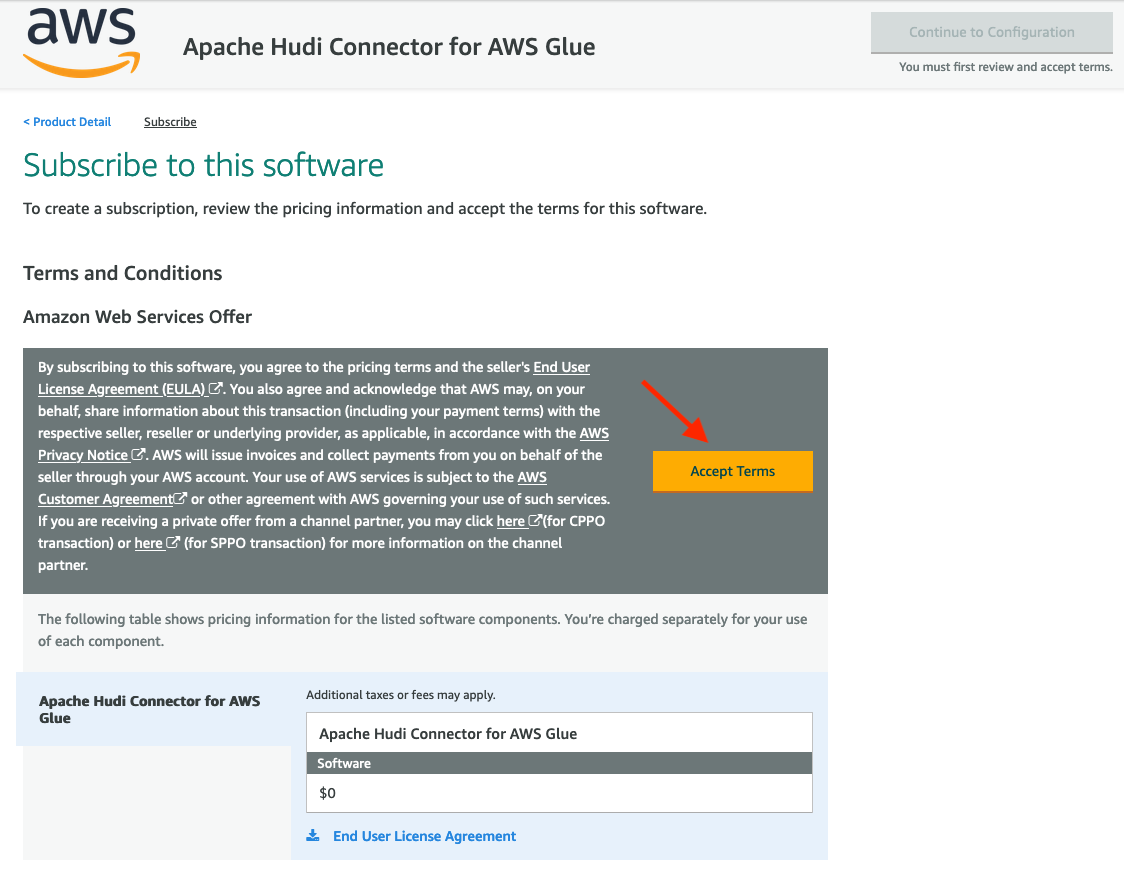Select 'Apache Hudi Connector for AWS Glue' sidebar item

click(x=153, y=709)
